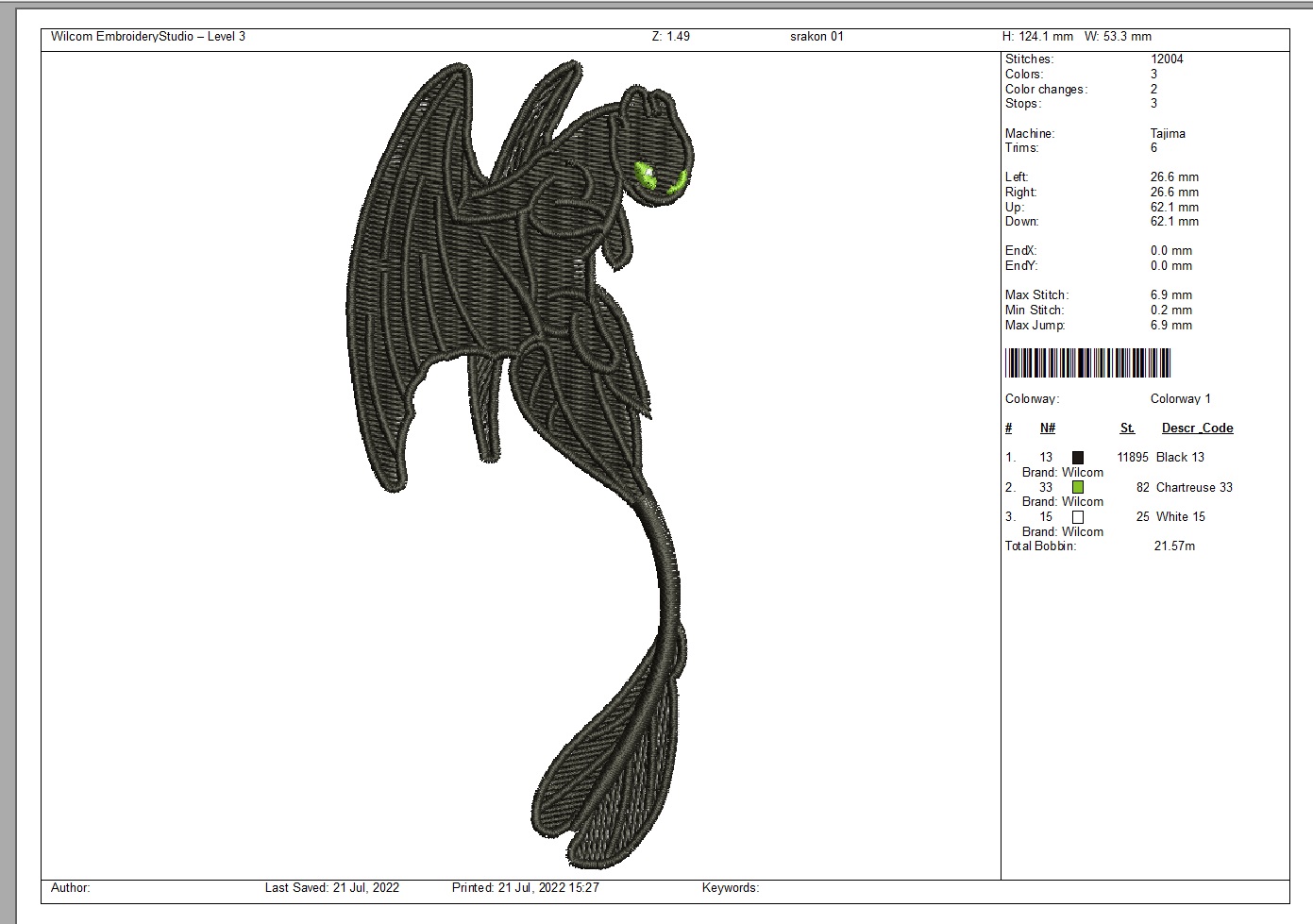Click the height value 'H: 124.1 mm'
The width and height of the screenshot is (1313, 924).
pos(1037,37)
